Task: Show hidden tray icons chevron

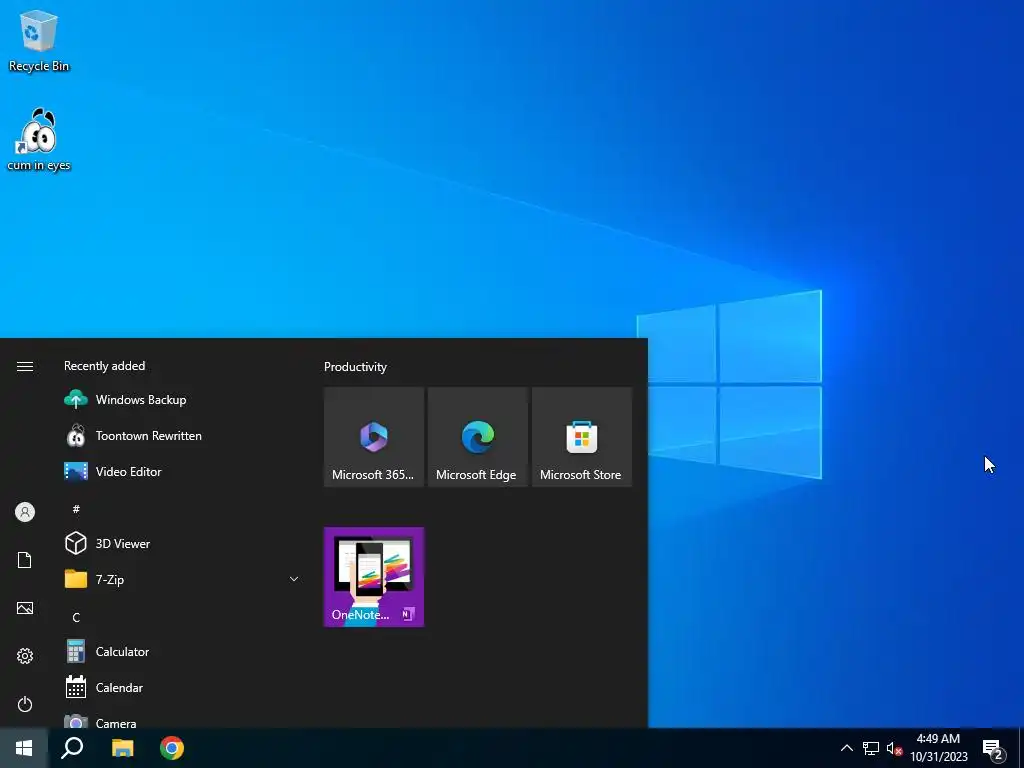Action: tap(846, 748)
